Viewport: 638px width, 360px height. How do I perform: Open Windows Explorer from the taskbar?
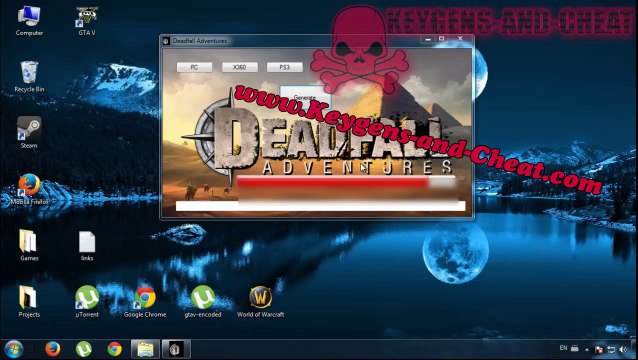(x=145, y=349)
